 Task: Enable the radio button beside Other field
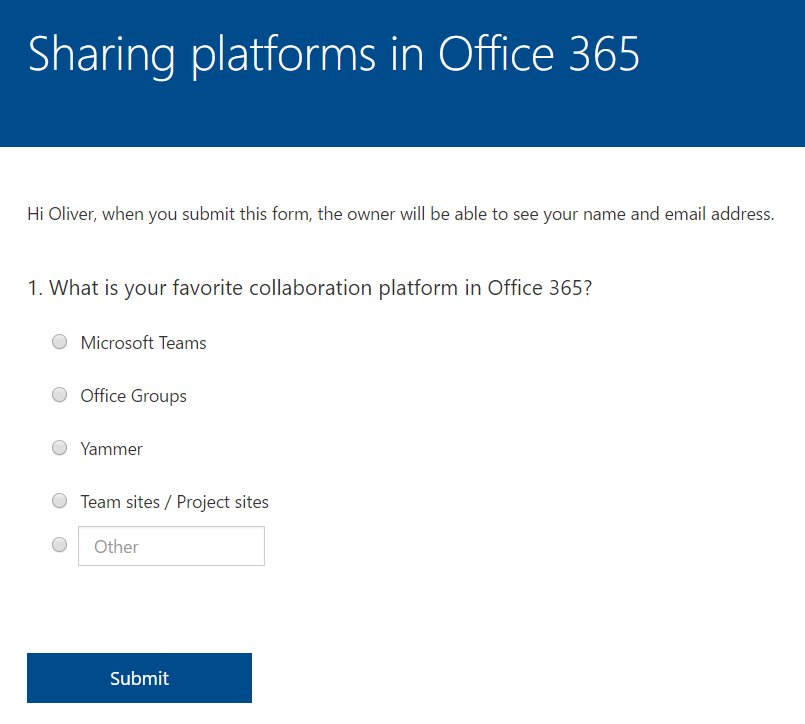point(60,544)
